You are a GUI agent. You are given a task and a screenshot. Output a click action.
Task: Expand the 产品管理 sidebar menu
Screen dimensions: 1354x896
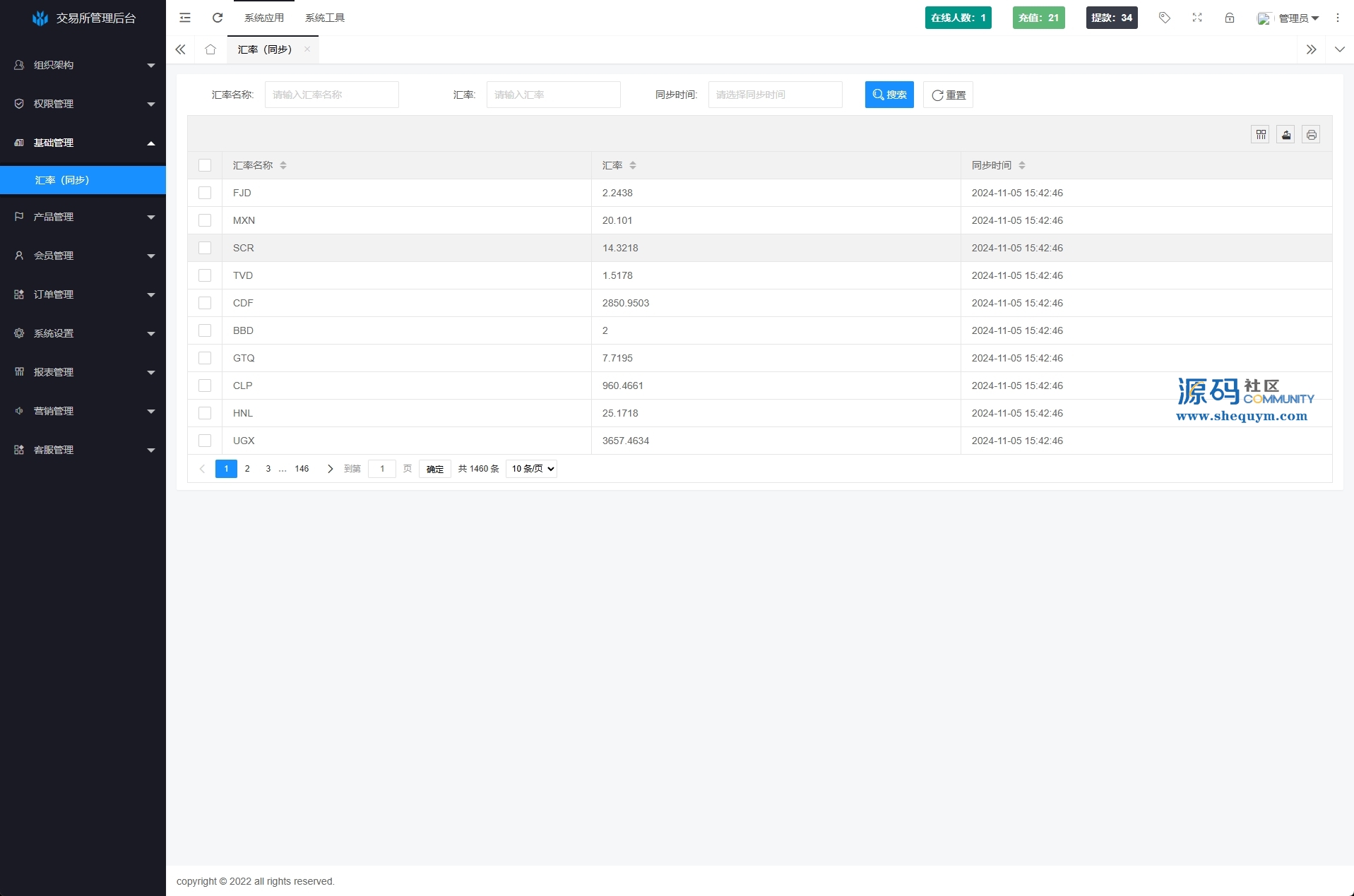coord(83,217)
